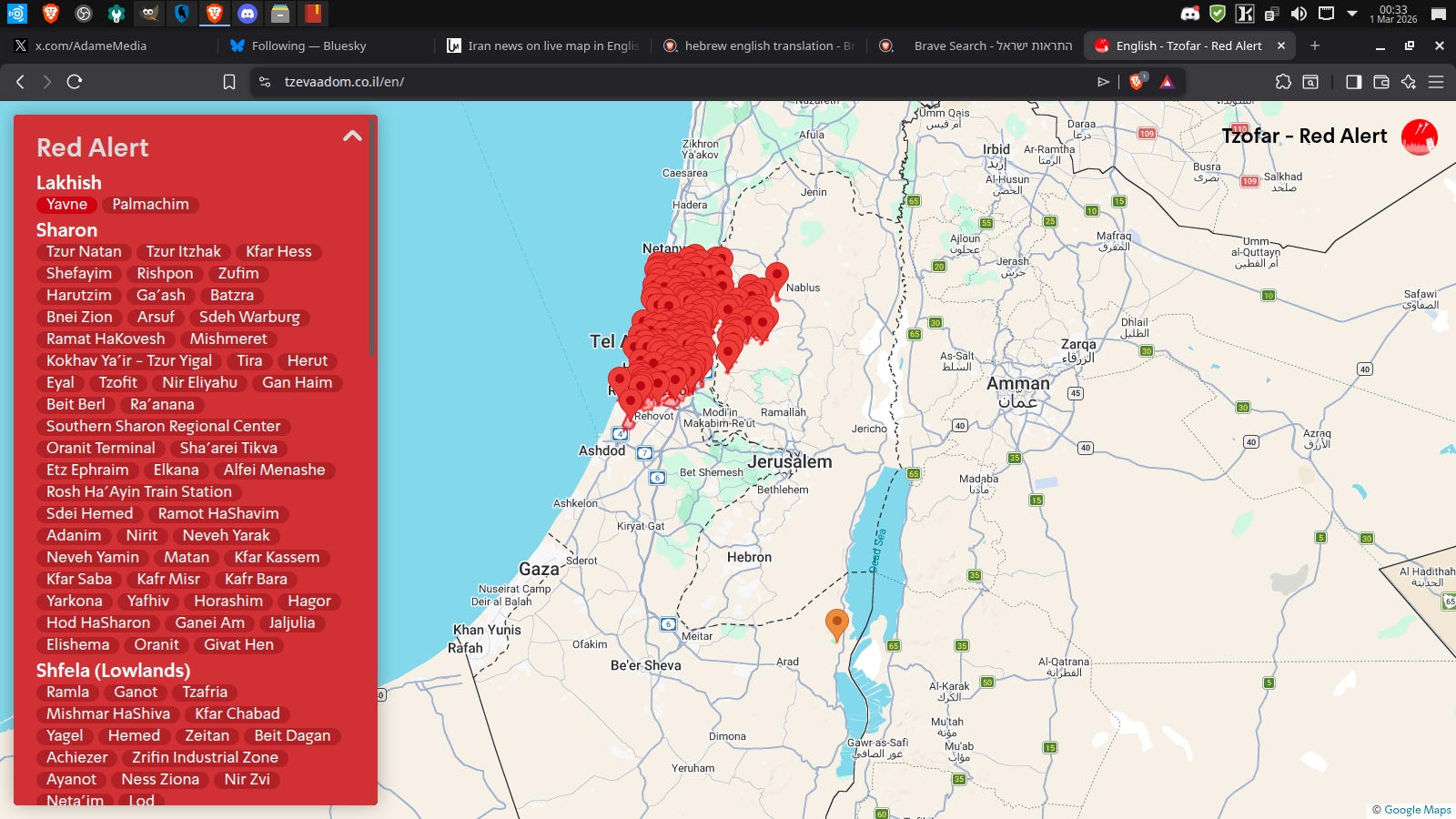Select the Yavne alert location tag
Viewport: 1456px width, 819px height.
(x=67, y=205)
